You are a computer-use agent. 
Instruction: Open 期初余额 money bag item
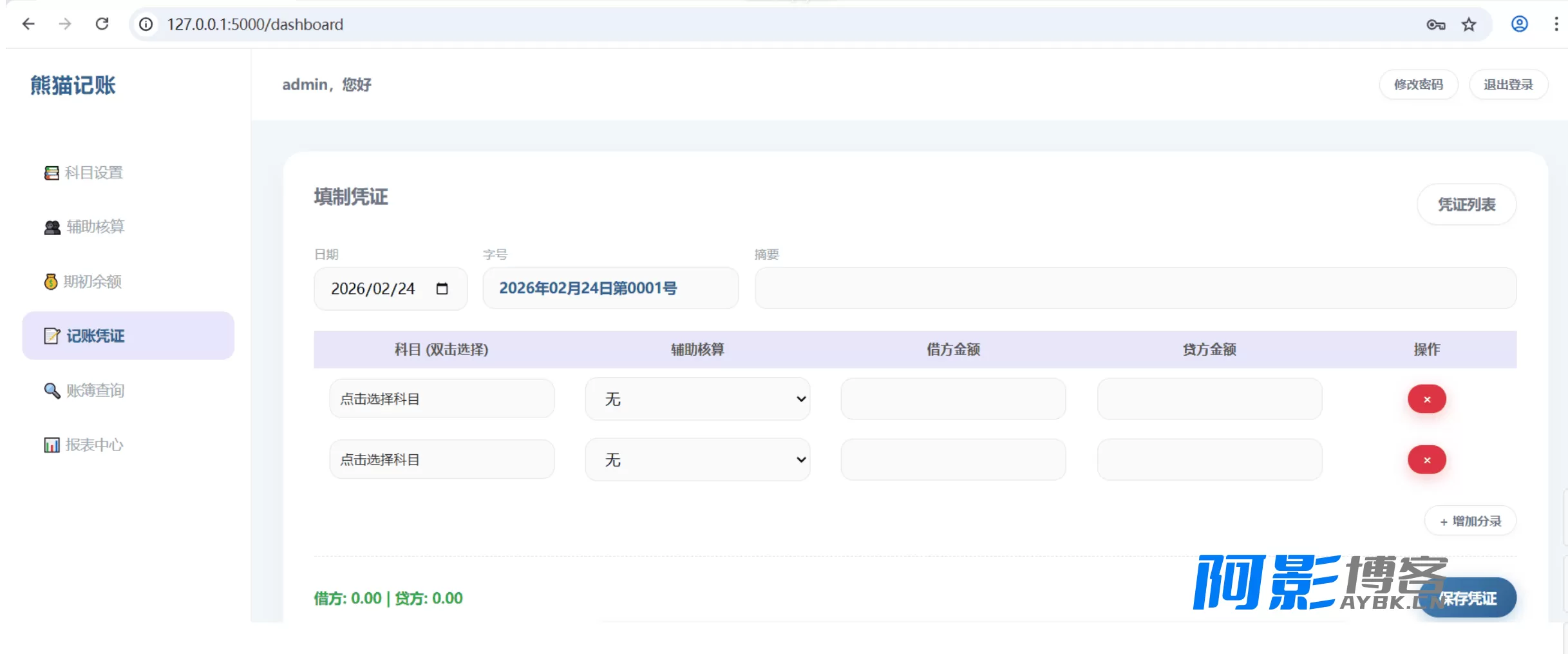82,282
